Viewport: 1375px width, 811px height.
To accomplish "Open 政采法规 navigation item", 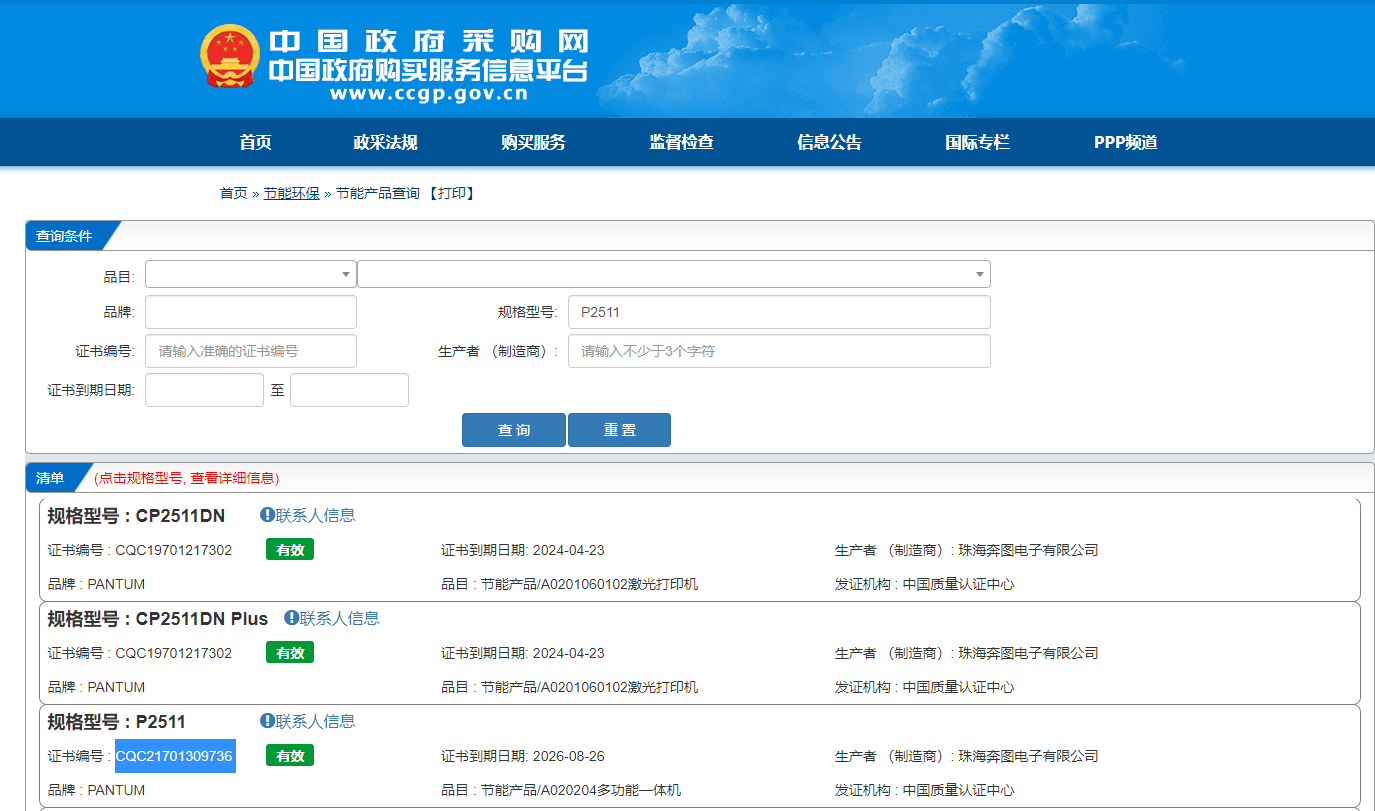I will coord(385,142).
